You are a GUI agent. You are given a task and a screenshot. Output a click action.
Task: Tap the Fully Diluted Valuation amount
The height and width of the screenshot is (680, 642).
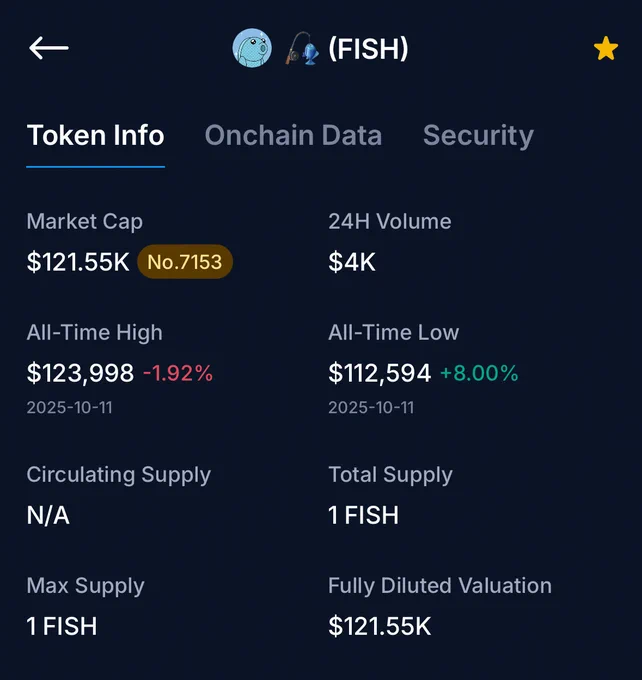click(380, 626)
